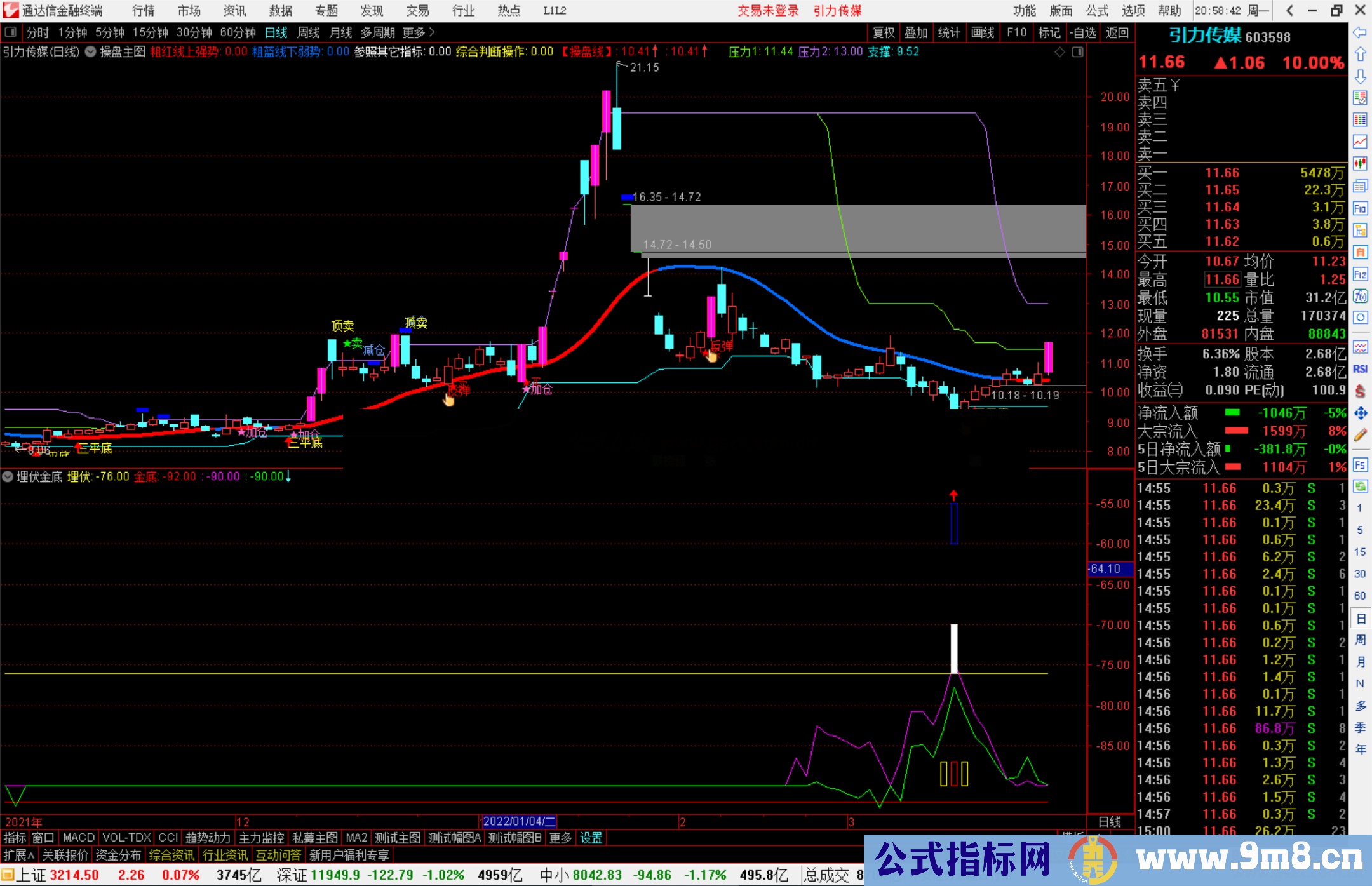Click the pencil drawing tool icon
The image size is (1372, 886).
click(1360, 436)
